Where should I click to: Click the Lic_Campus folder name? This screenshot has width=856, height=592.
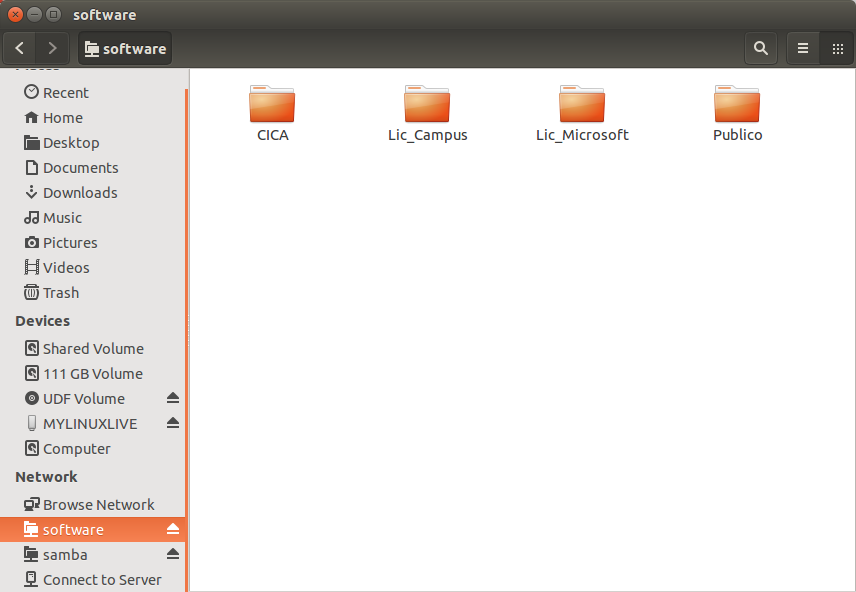427,135
